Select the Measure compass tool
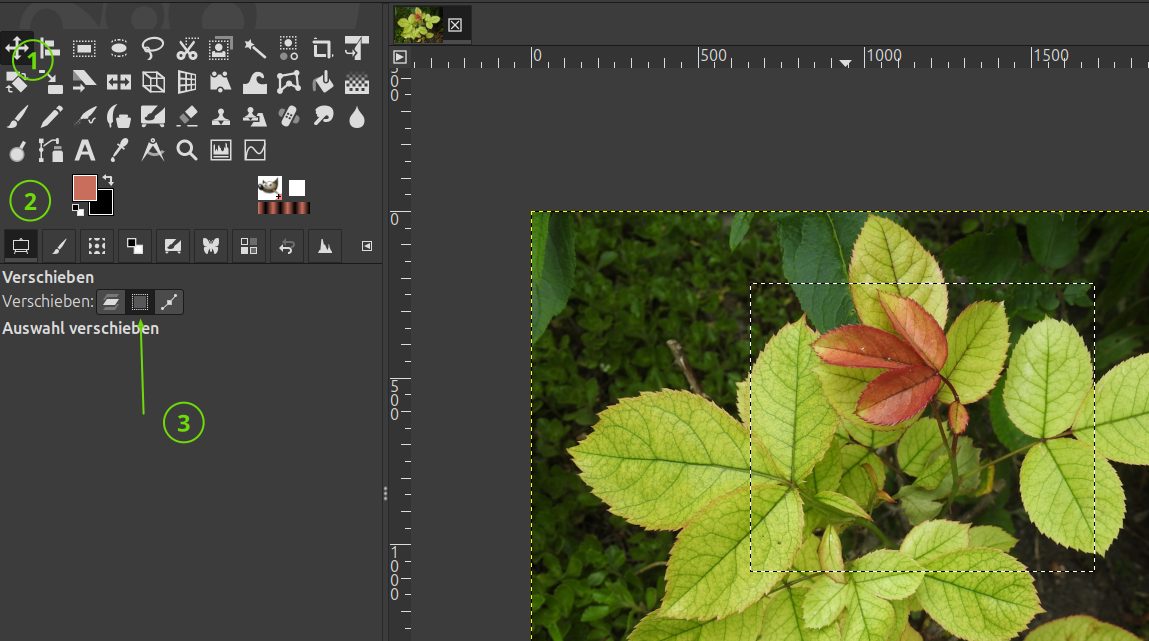The image size is (1149, 641). [152, 151]
